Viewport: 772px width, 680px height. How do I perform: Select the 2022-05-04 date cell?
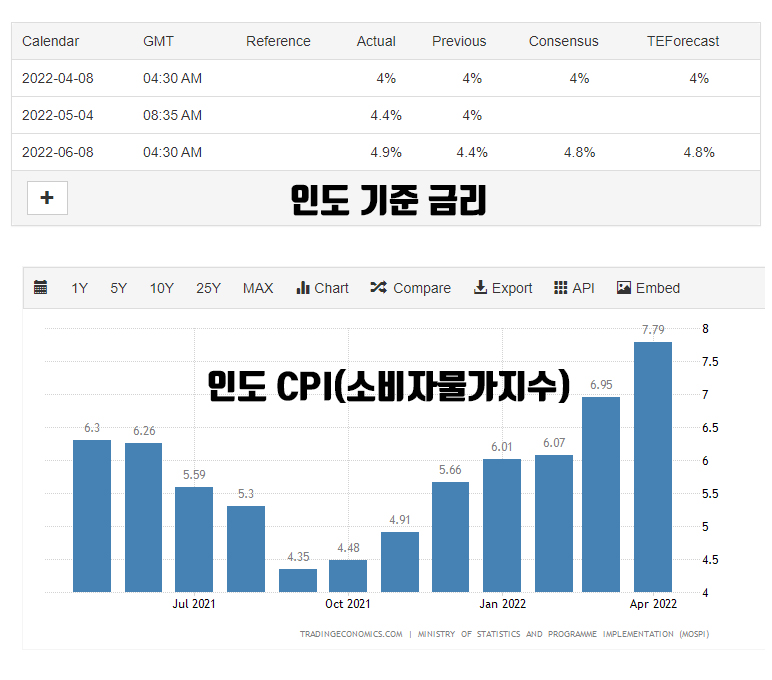pyautogui.click(x=58, y=115)
